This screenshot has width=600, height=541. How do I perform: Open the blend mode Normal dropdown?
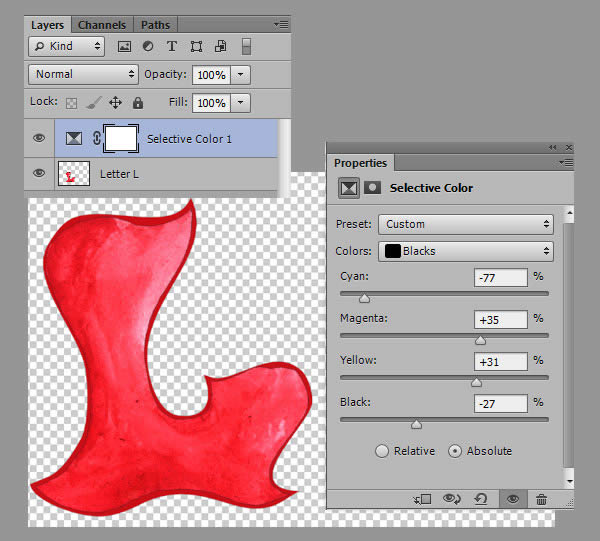point(84,74)
